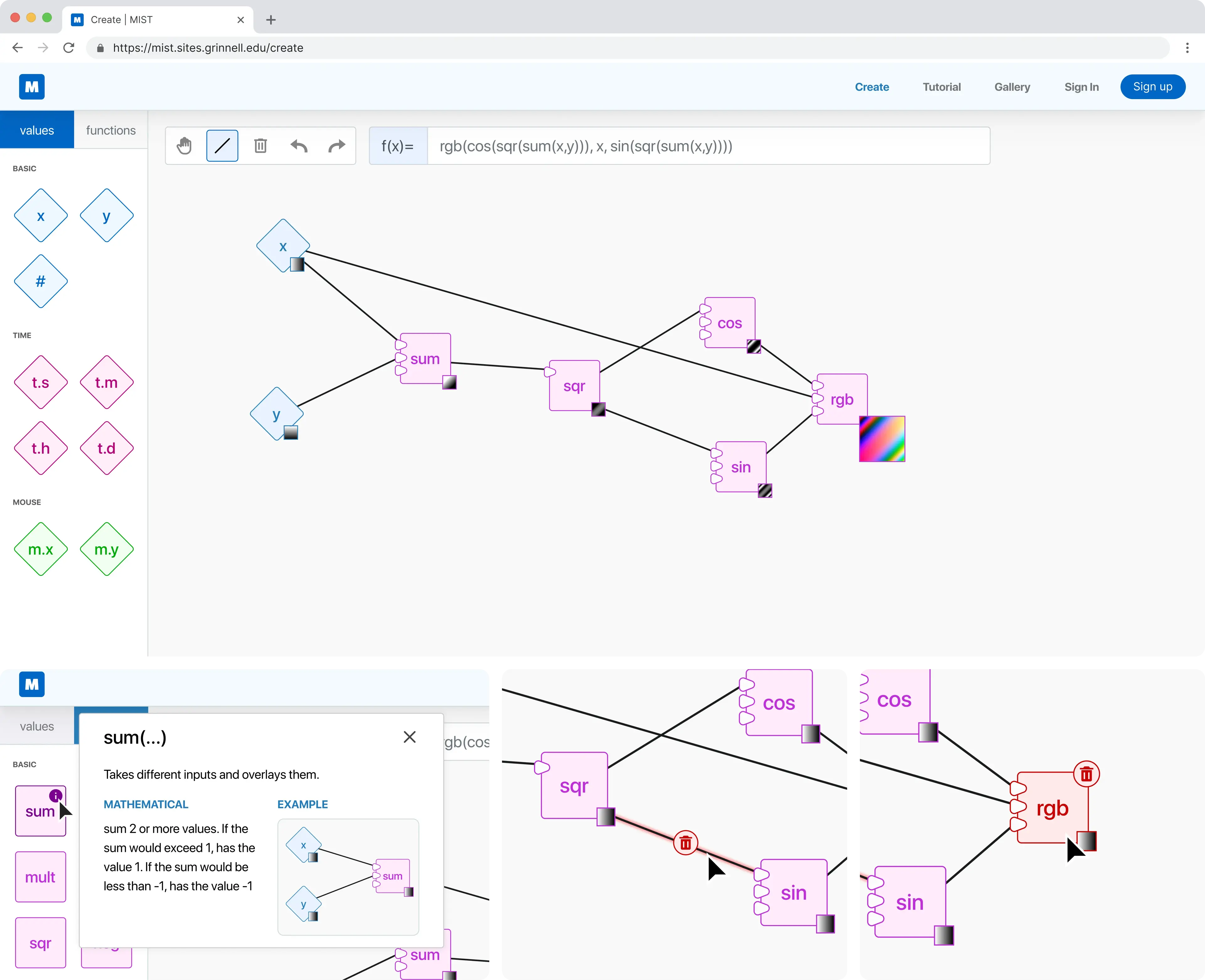The height and width of the screenshot is (980, 1205).
Task: Click the redo arrow icon
Action: (x=336, y=146)
